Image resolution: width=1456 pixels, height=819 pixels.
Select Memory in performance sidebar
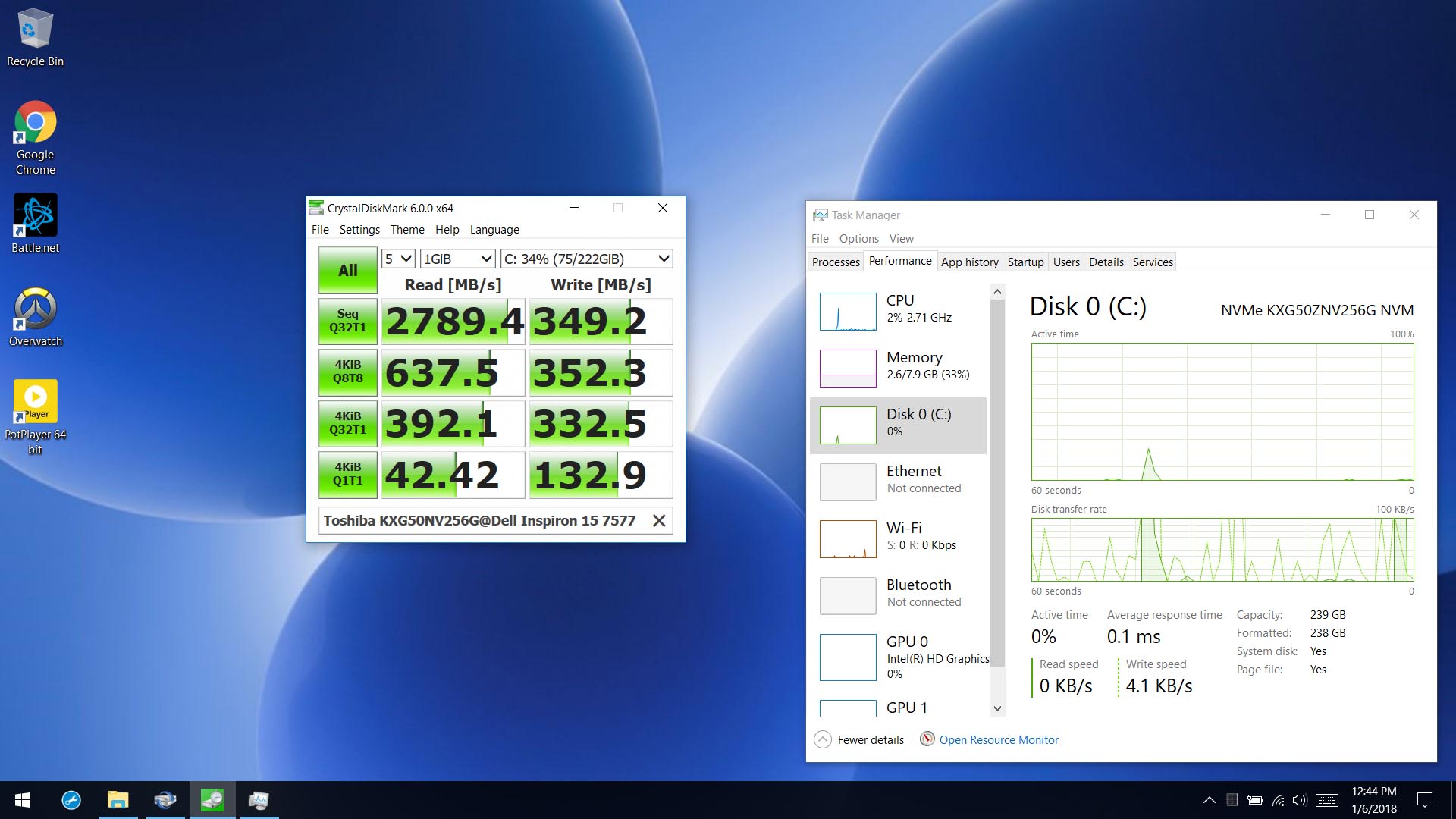click(x=899, y=369)
